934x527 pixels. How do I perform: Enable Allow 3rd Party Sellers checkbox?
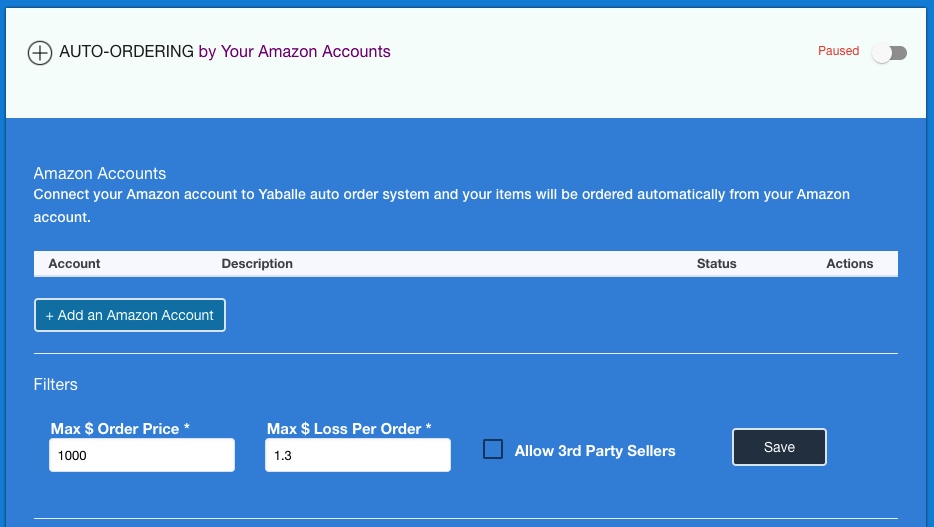(493, 450)
